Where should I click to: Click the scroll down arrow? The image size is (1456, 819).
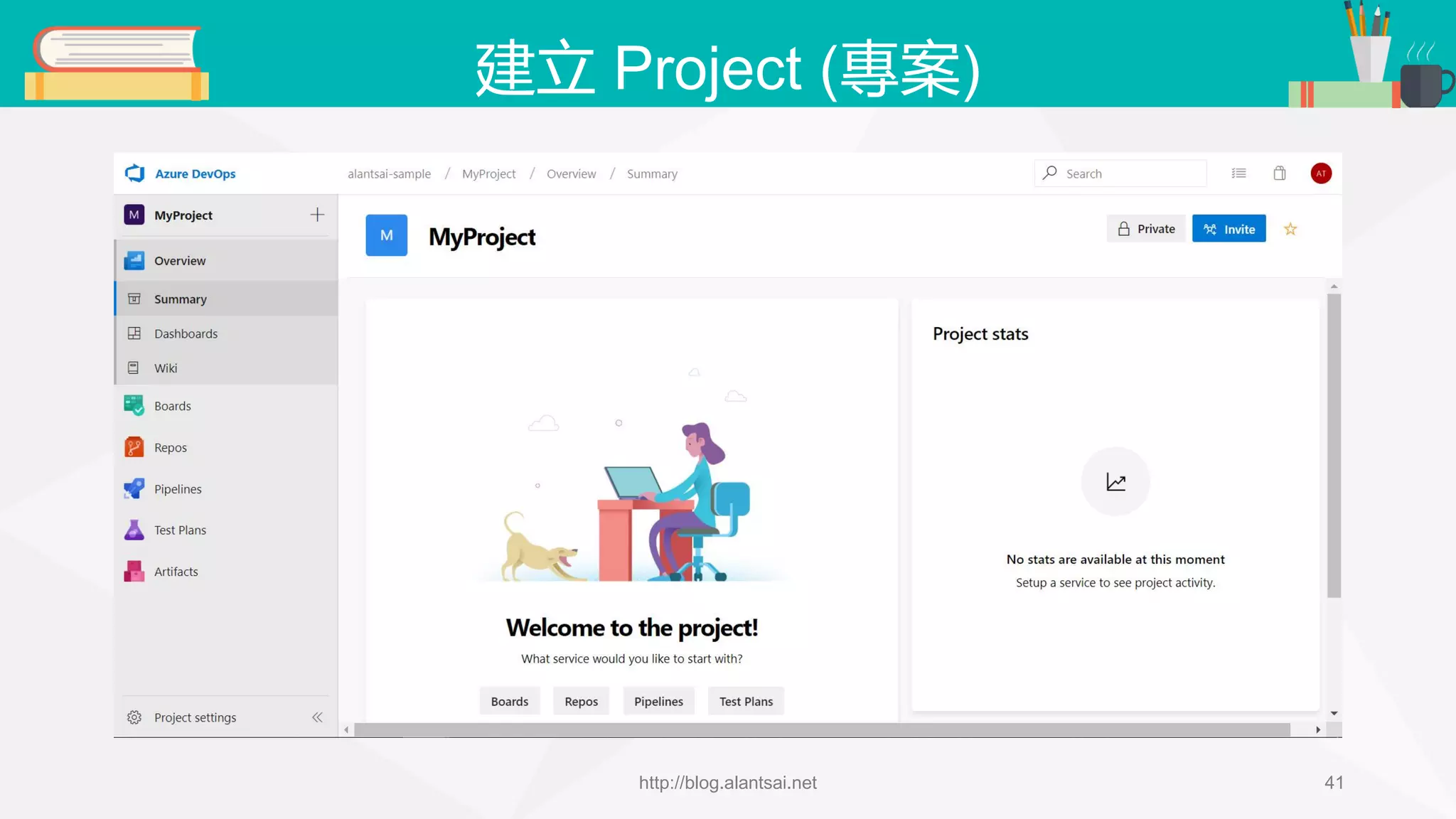point(1334,713)
